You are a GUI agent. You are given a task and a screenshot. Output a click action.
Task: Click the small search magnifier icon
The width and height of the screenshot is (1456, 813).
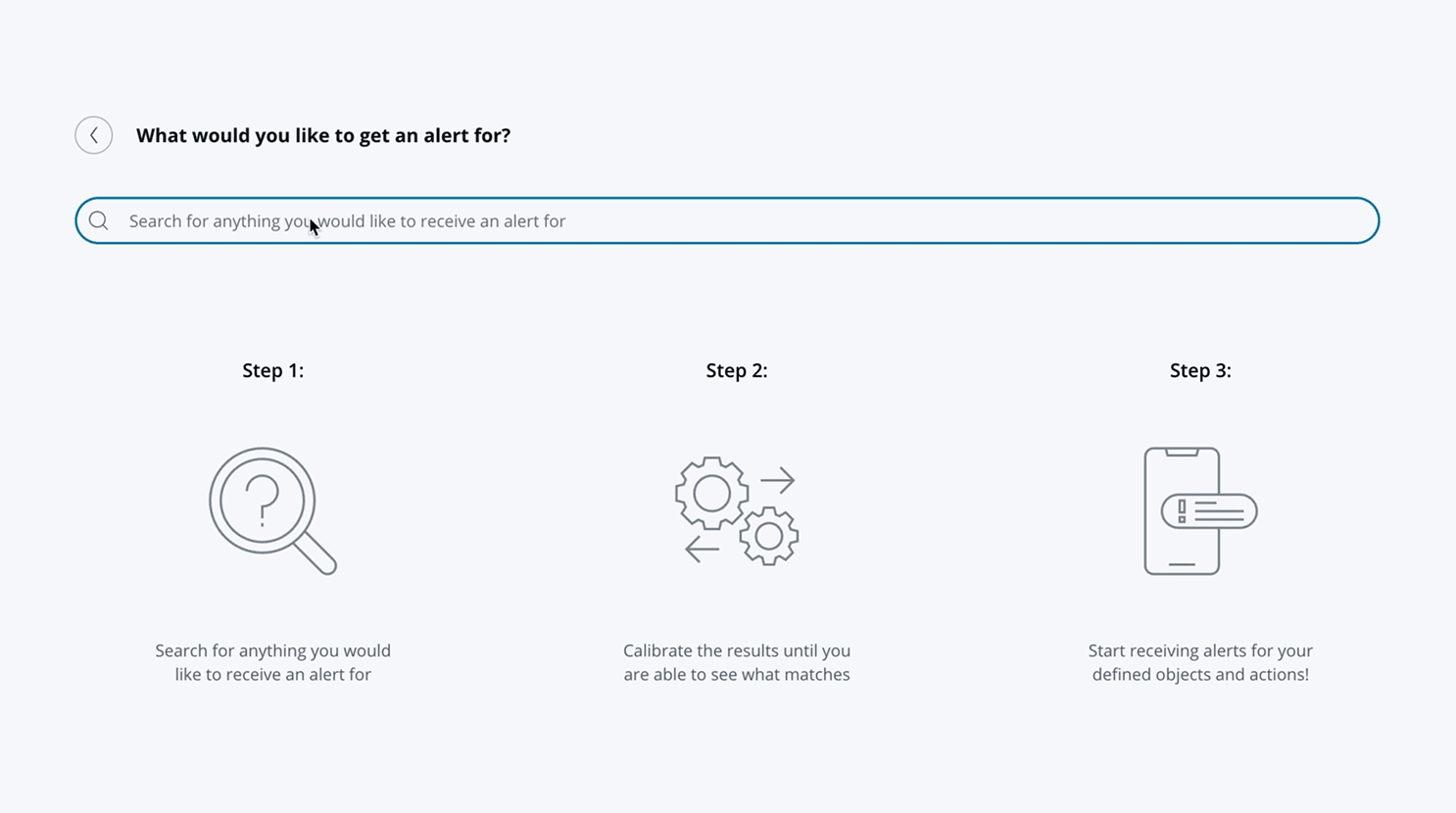tap(99, 220)
